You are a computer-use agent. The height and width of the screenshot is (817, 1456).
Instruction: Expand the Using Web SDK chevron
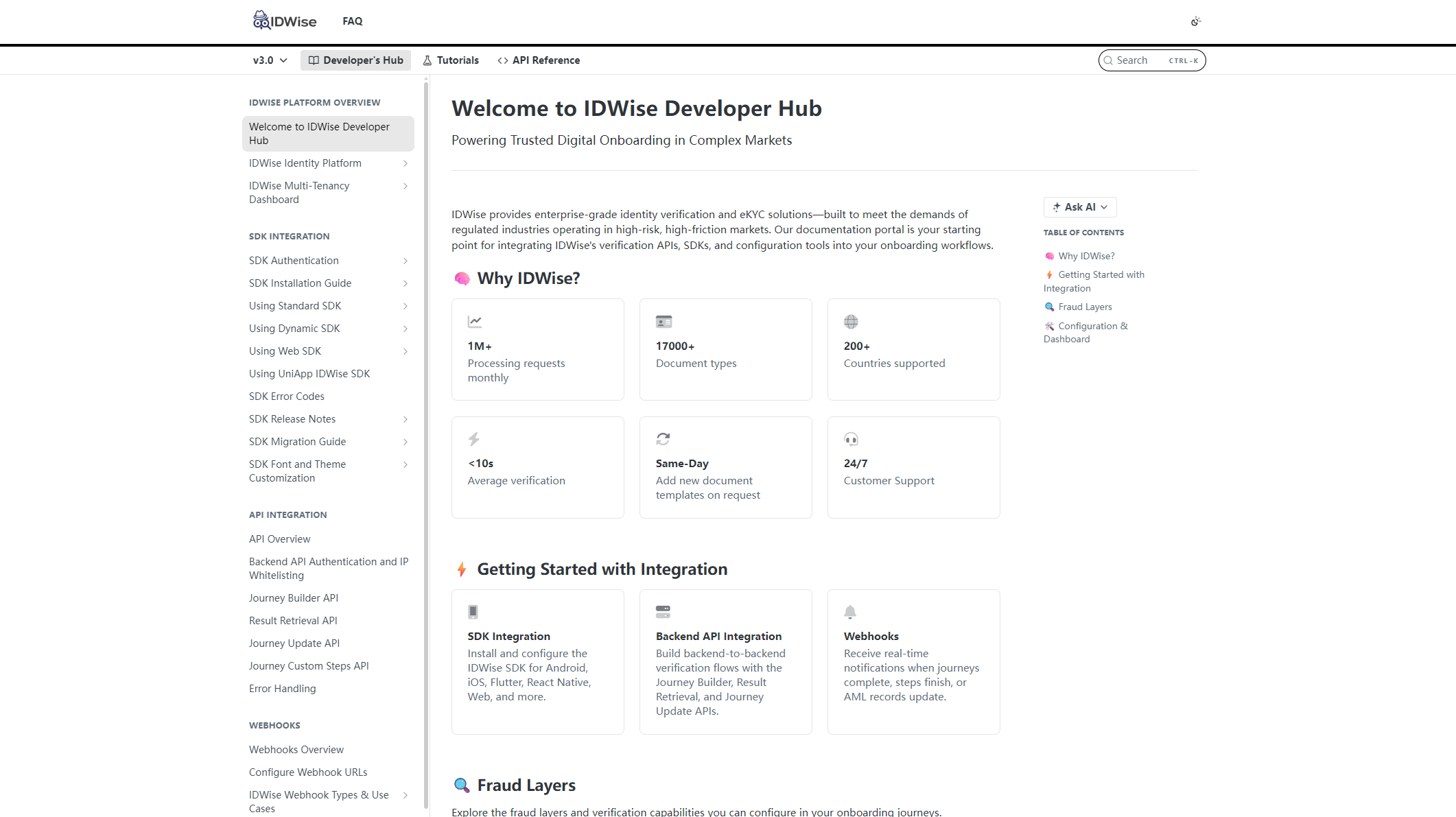[x=406, y=351]
